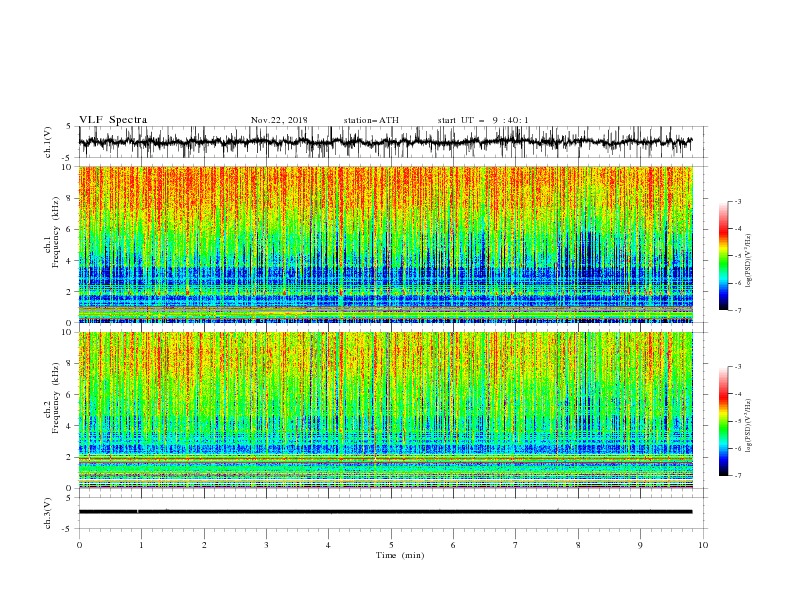
Task: Click the "-7" label on upper color bar
Action: point(738,310)
